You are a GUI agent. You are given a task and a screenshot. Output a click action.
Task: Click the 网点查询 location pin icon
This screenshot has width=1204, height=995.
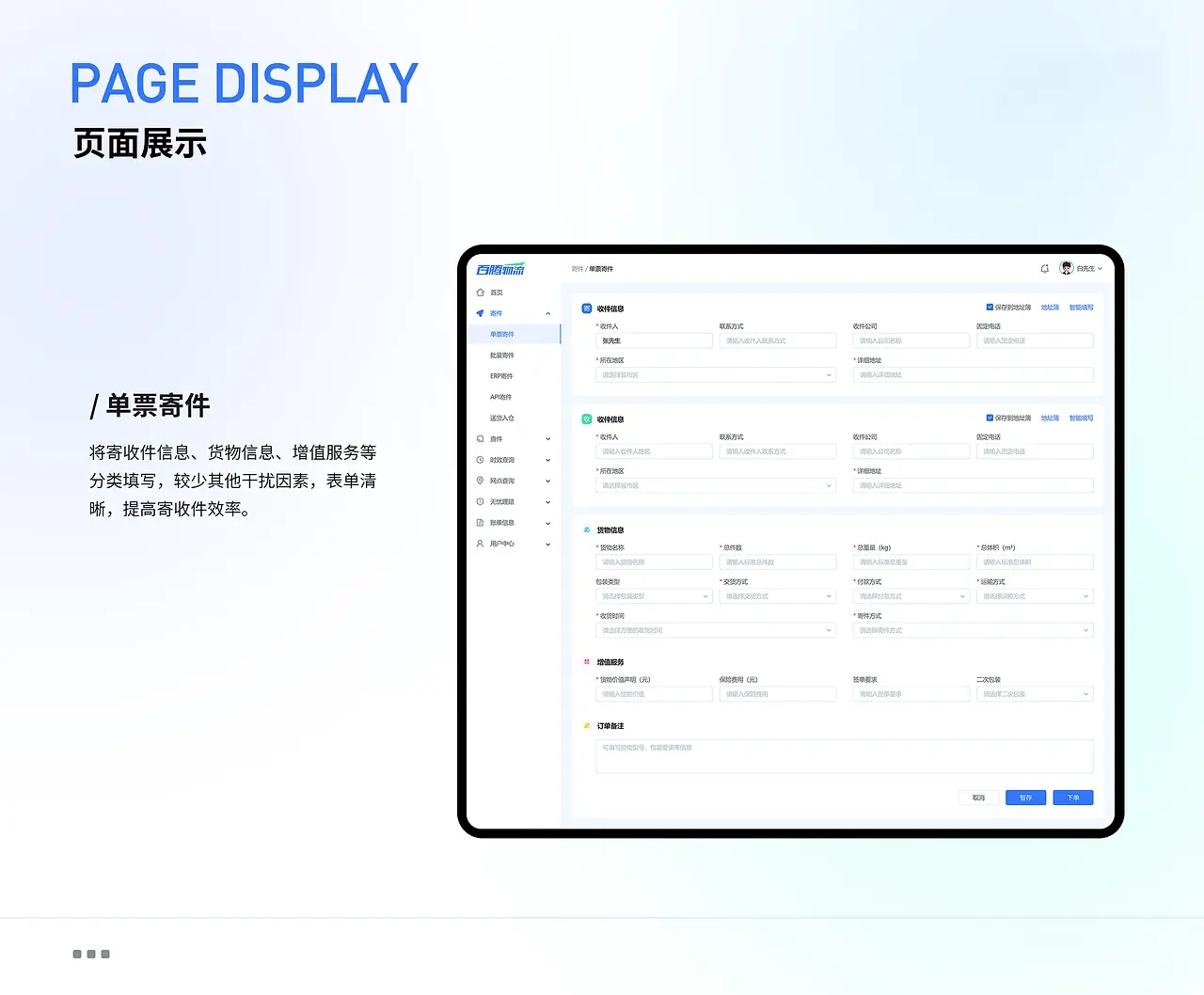coord(481,481)
